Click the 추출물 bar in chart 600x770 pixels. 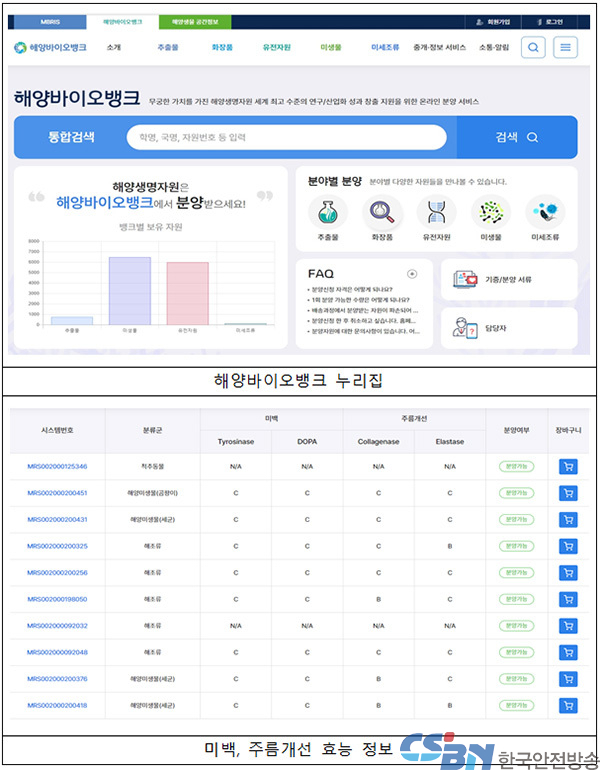(x=72, y=321)
